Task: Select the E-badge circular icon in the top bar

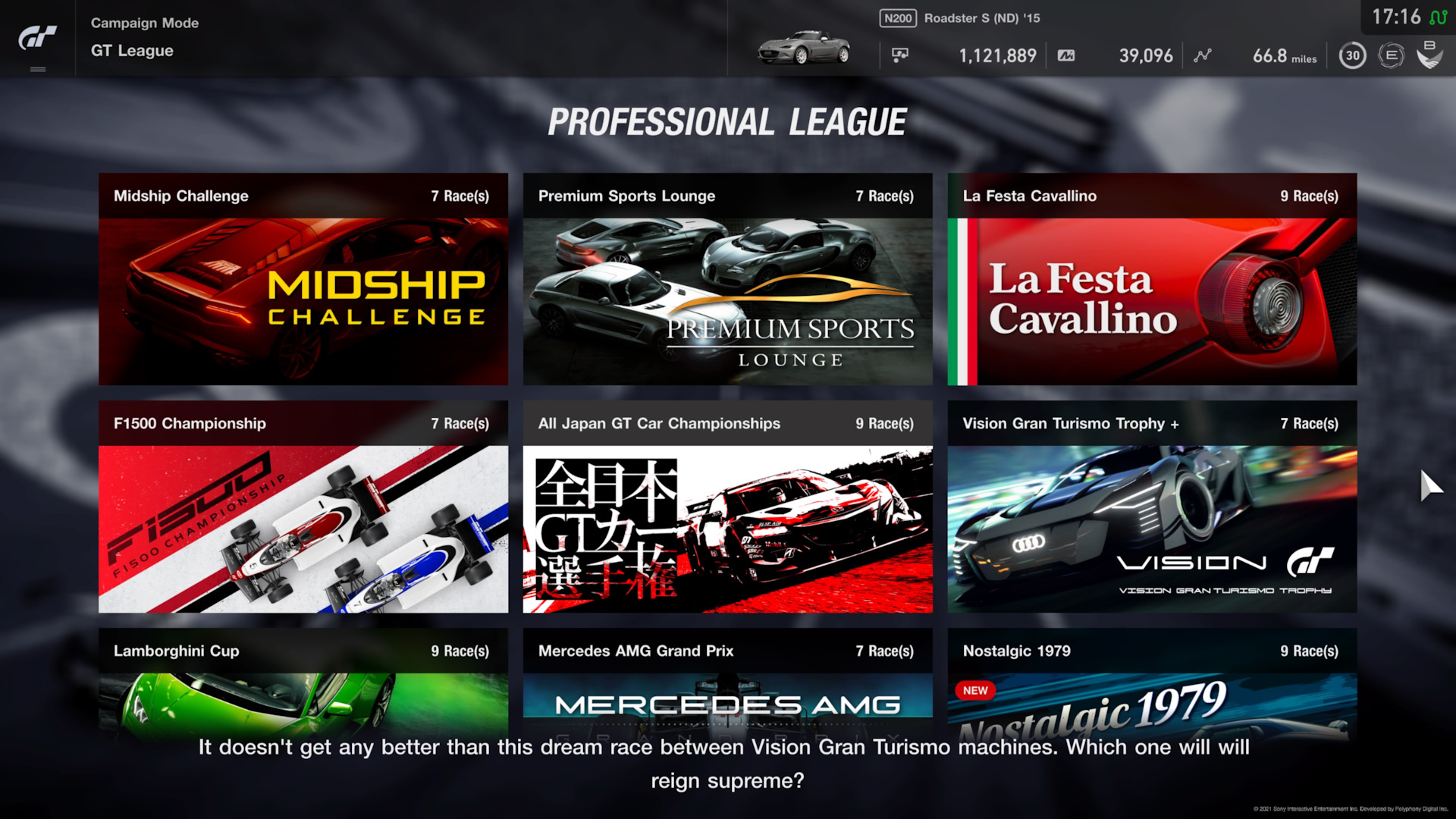Action: click(x=1392, y=55)
